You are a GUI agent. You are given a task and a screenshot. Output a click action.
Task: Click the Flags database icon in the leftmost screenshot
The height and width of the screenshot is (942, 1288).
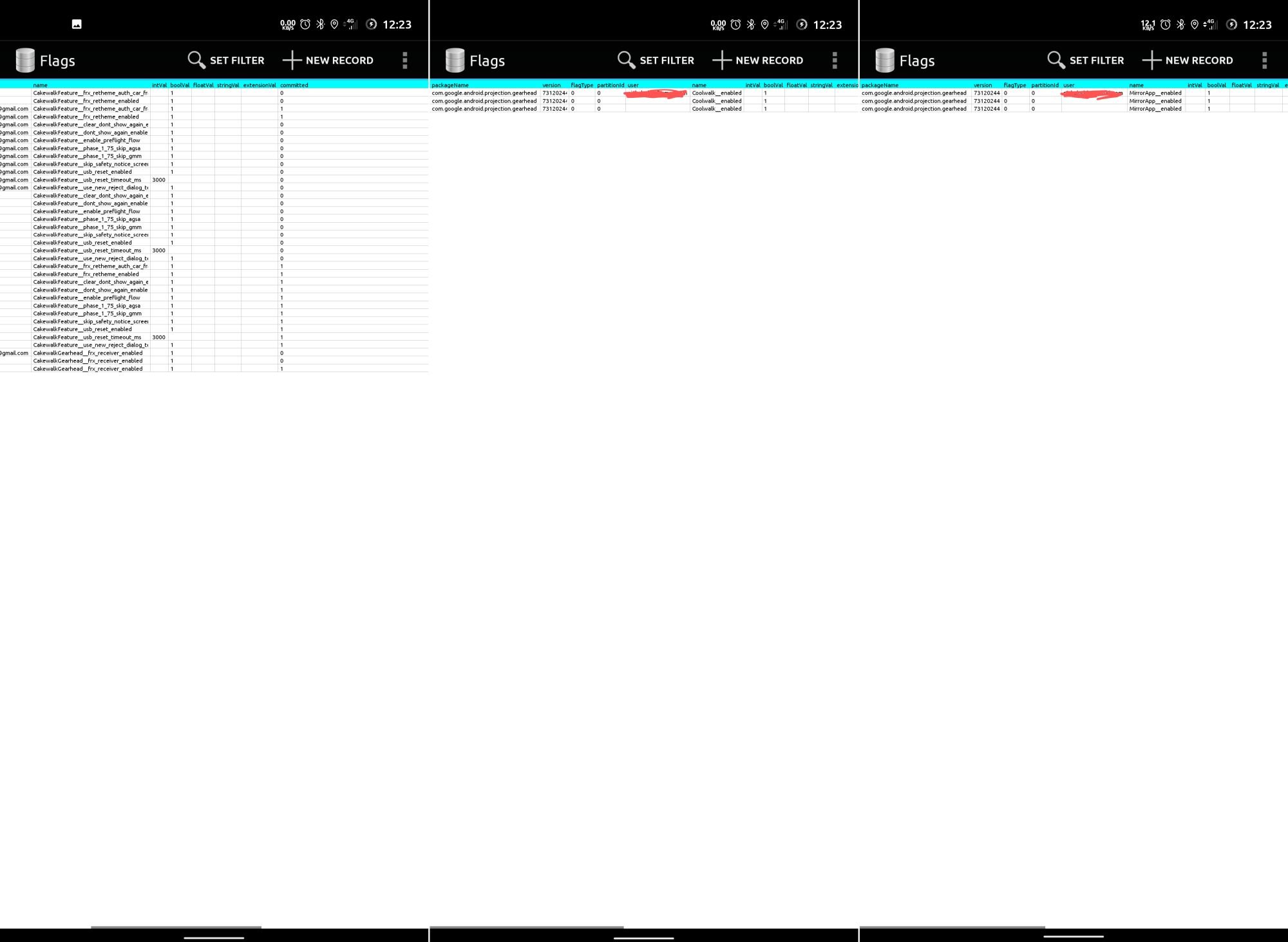[25, 61]
